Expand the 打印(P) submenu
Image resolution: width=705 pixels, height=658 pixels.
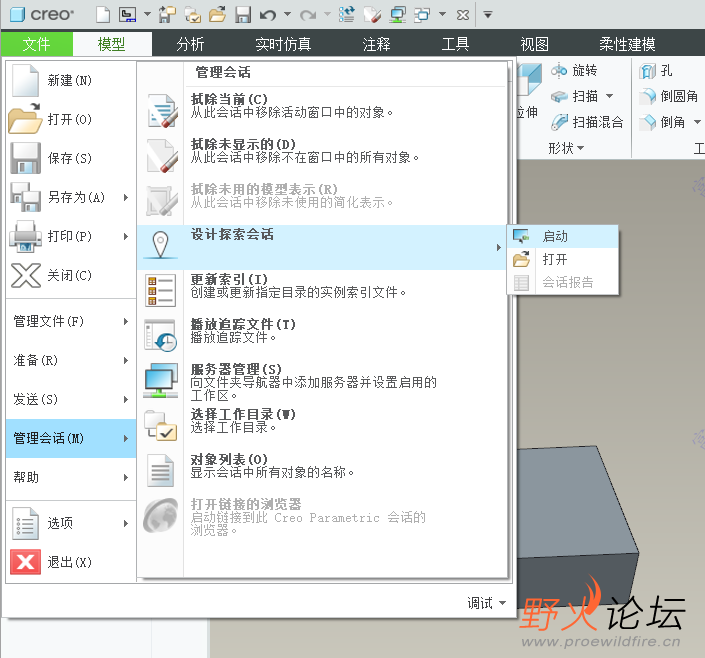click(x=71, y=236)
